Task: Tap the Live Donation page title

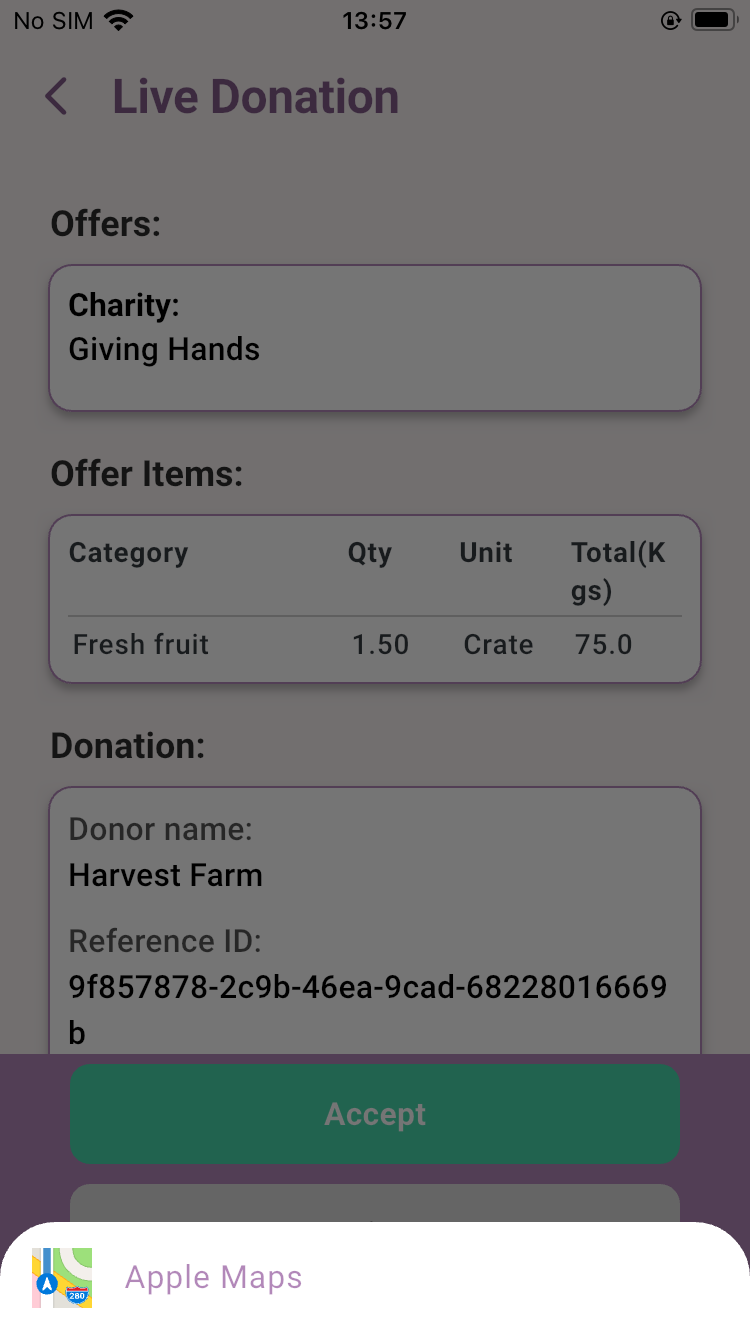Action: (x=255, y=97)
